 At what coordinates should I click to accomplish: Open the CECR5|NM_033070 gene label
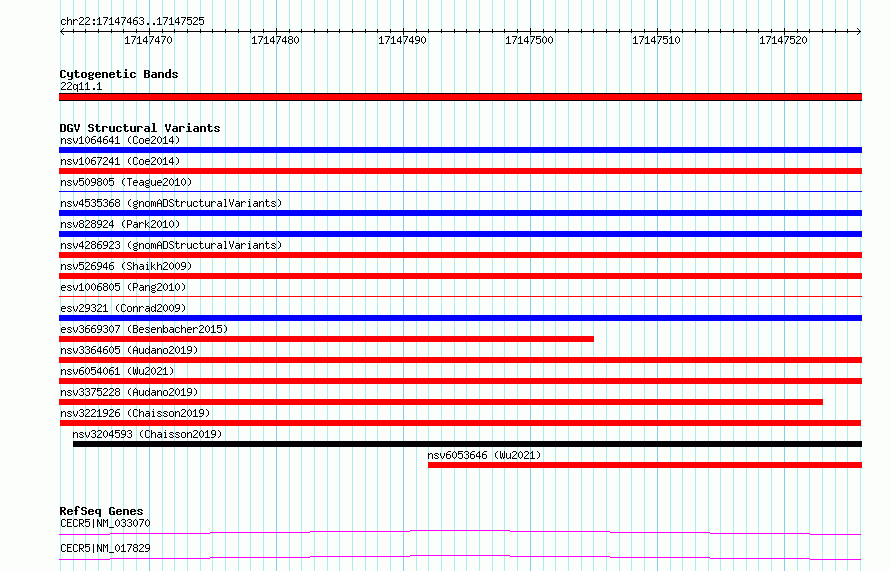[105, 523]
